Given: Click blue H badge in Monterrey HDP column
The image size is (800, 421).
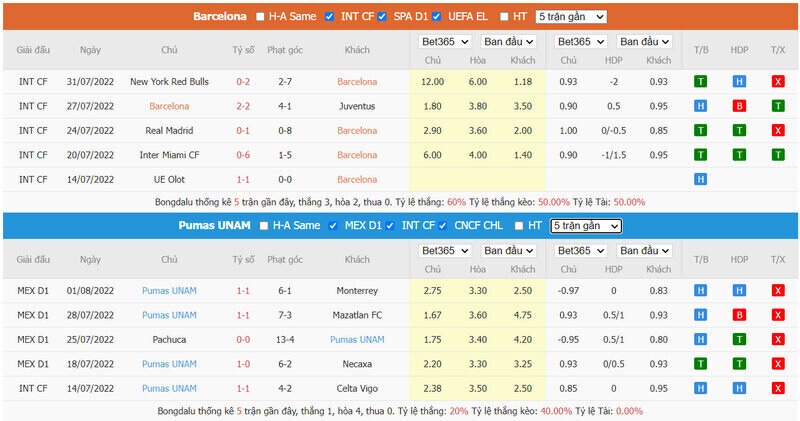Looking at the screenshot, I should [x=739, y=291].
